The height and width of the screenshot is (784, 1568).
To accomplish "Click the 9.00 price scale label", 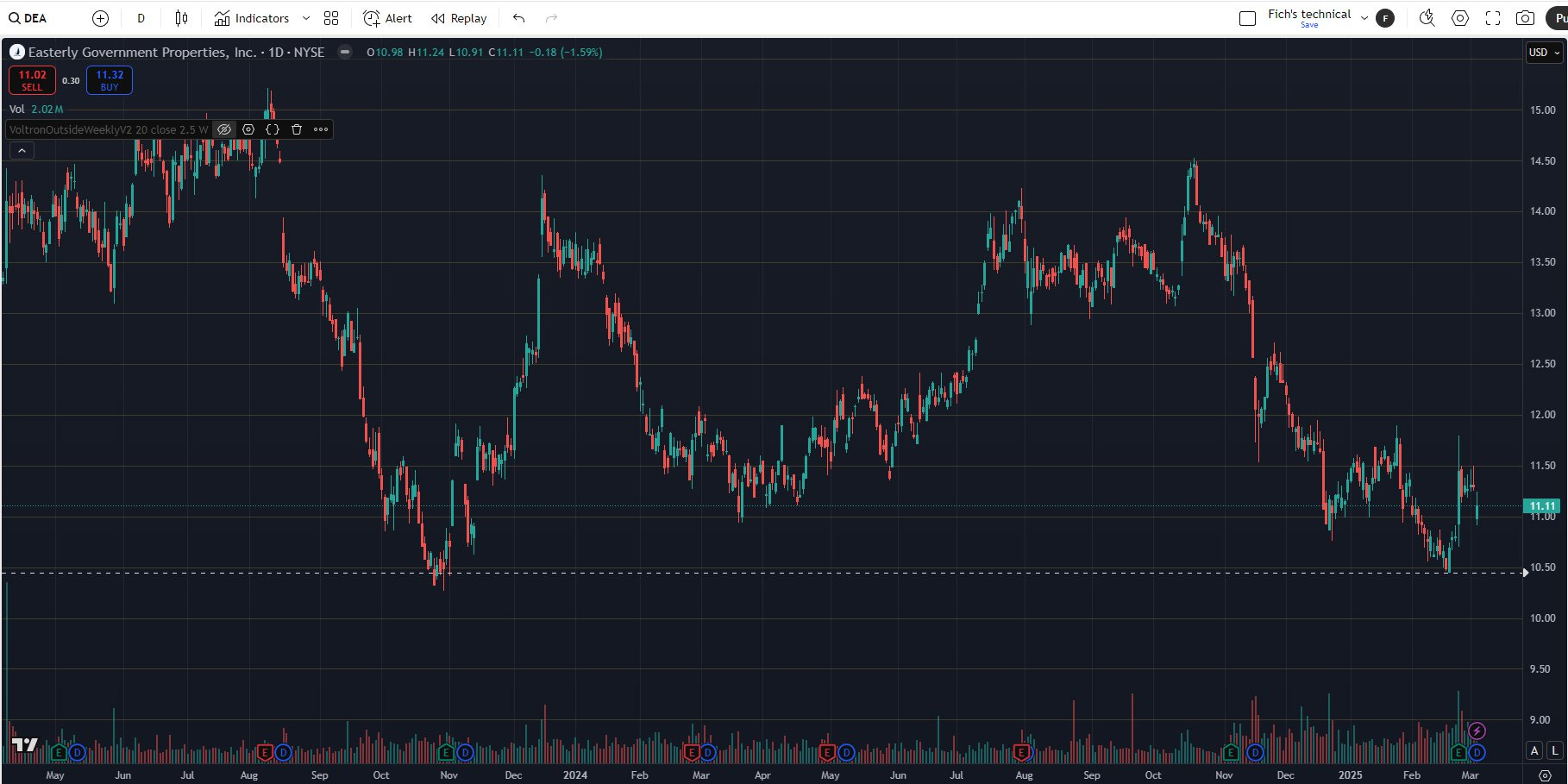I will 1542,720.
